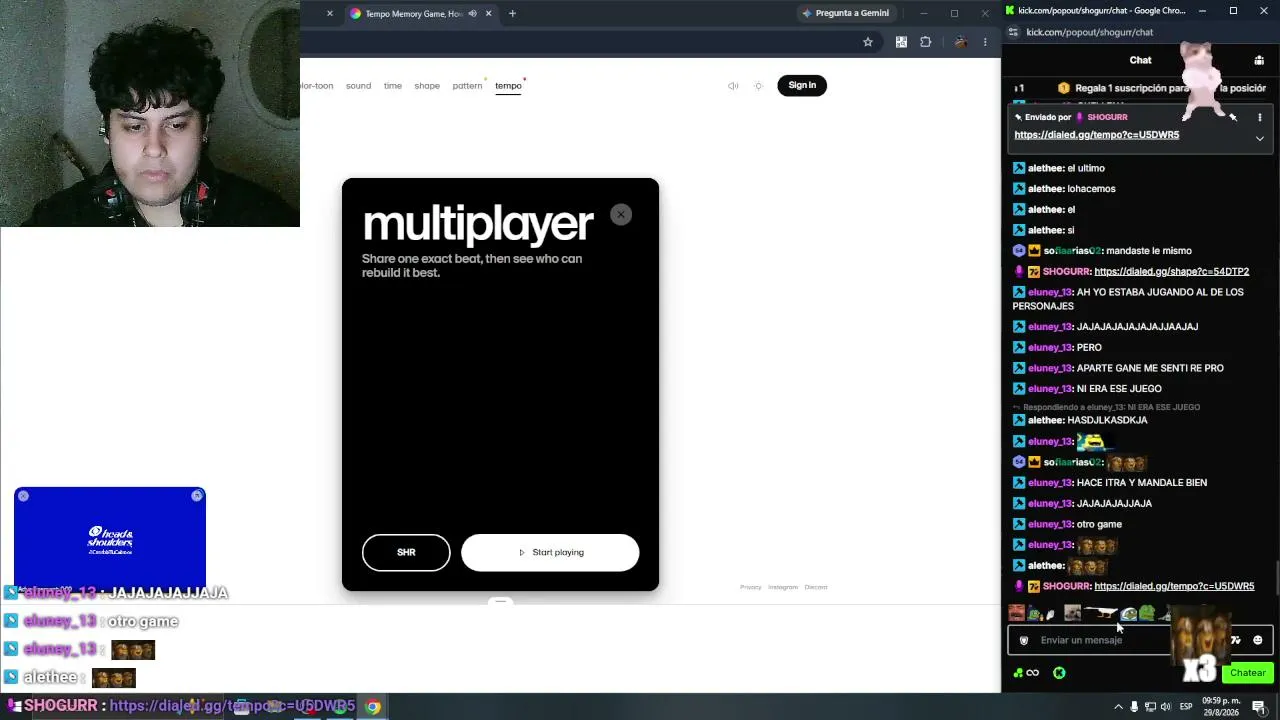The height and width of the screenshot is (720, 1280).
Task: Open the QR-style extension icon in toolbar
Action: click(901, 42)
